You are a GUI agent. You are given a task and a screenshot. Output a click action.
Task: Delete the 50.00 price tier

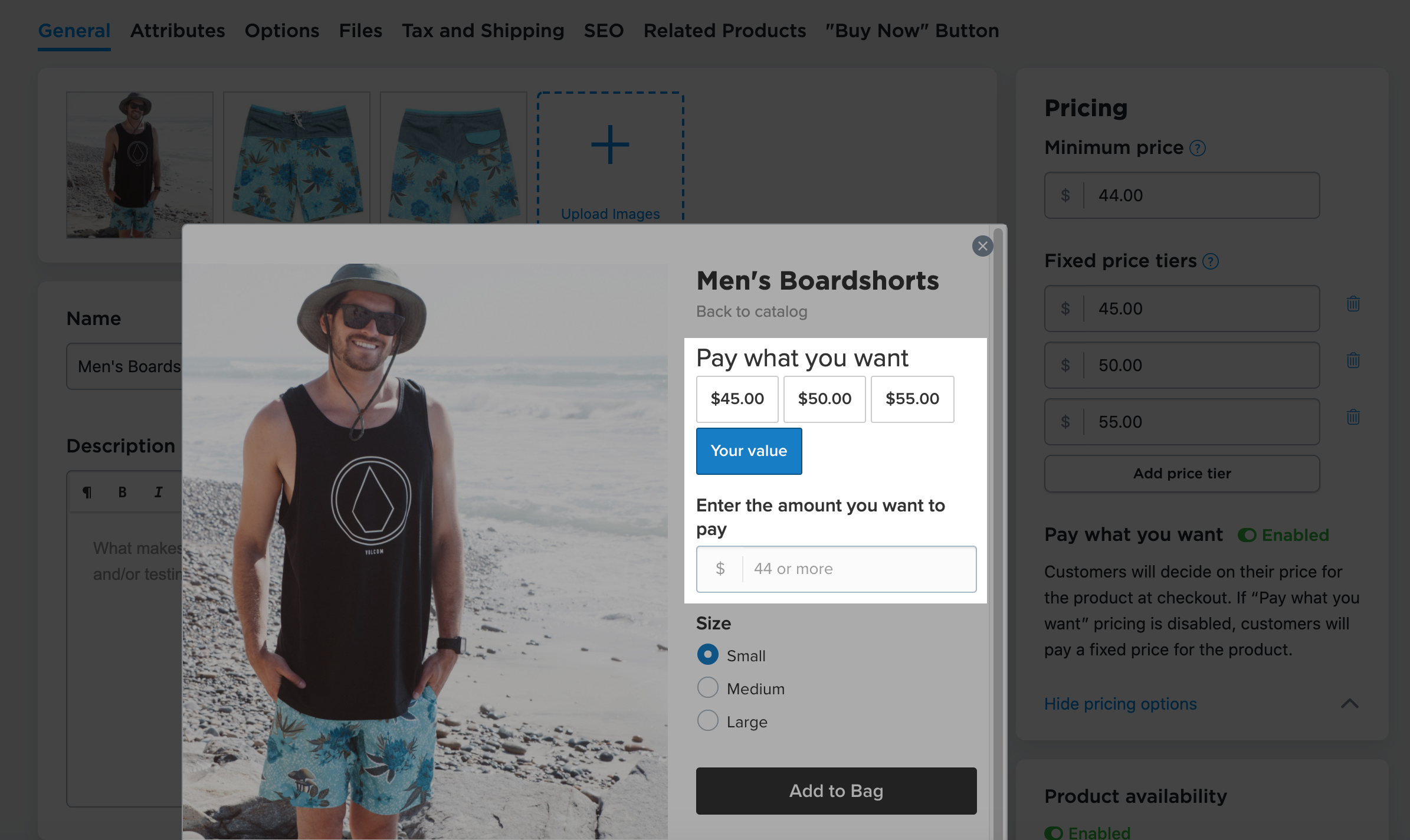tap(1353, 360)
